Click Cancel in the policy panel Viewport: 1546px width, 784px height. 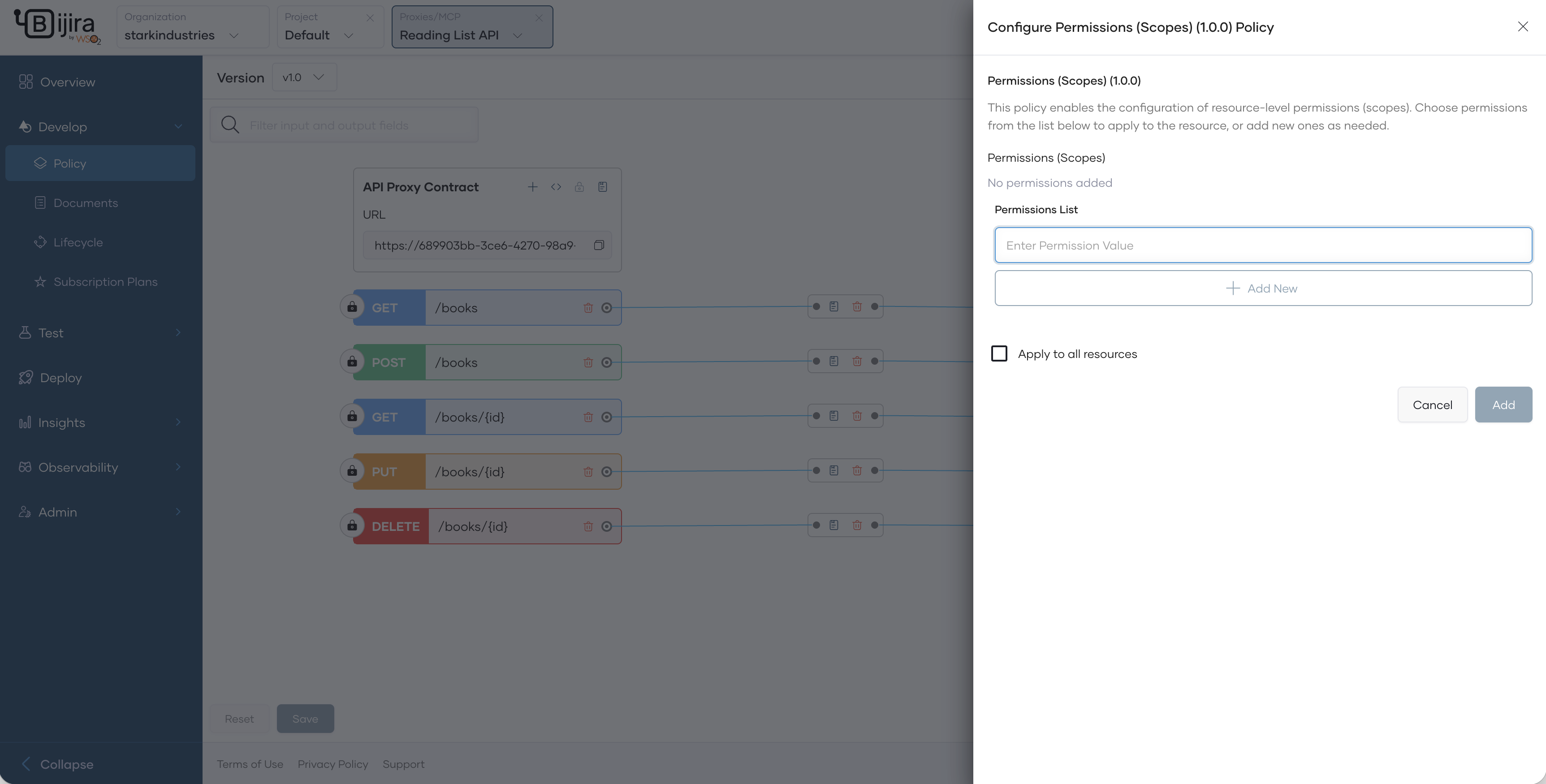click(x=1432, y=405)
